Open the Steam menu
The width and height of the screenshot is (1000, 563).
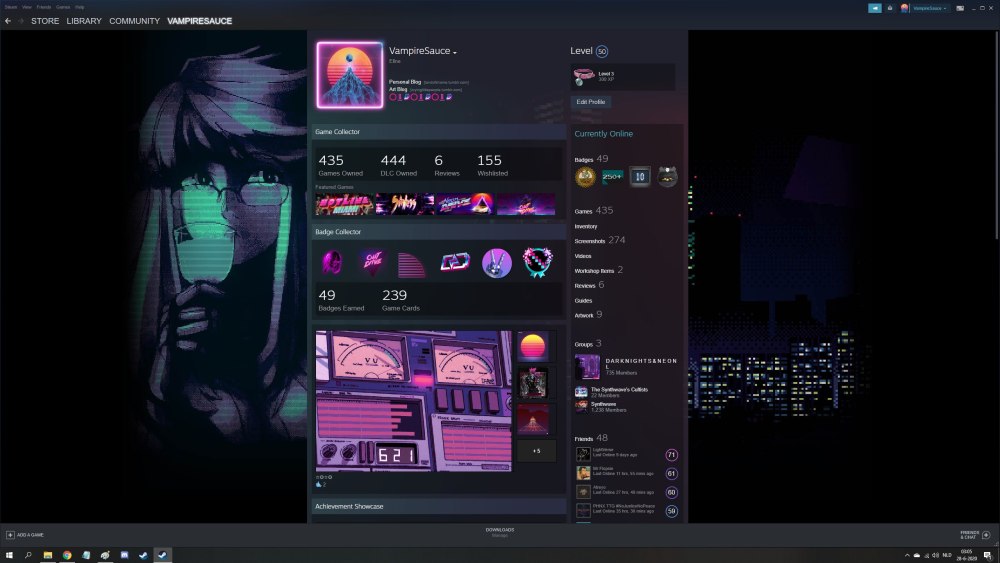(11, 7)
